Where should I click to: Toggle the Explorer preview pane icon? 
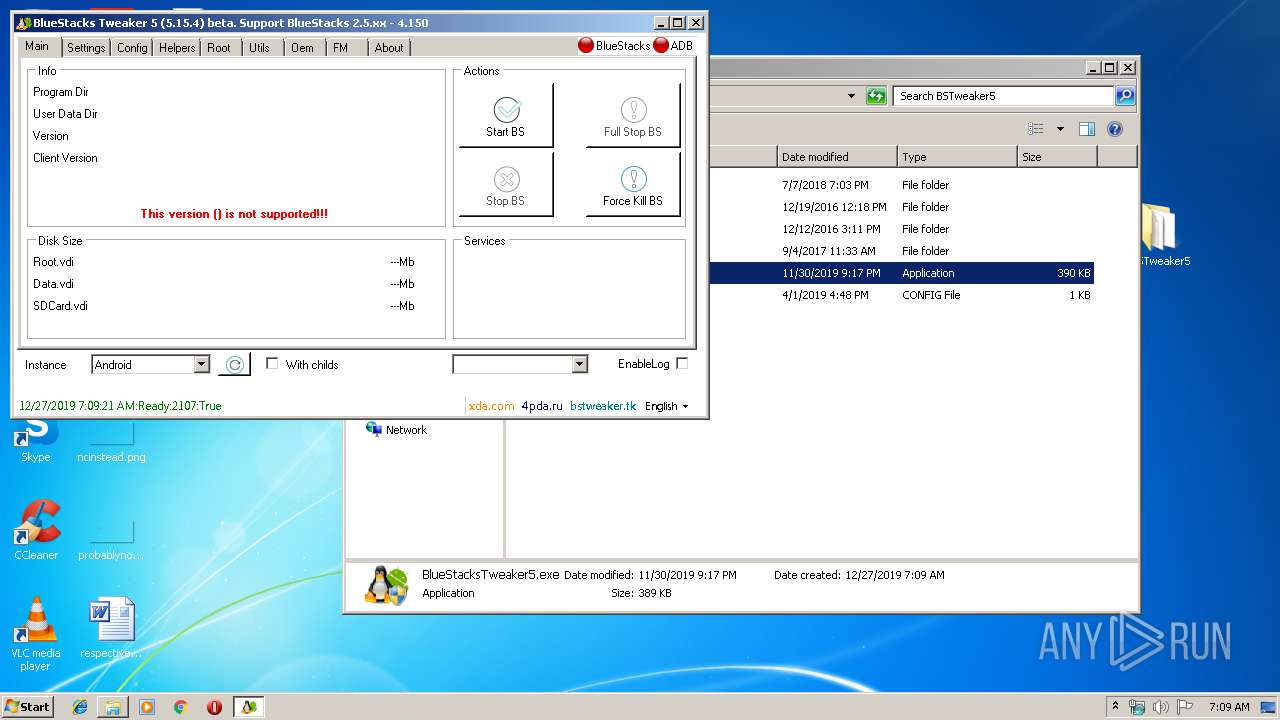tap(1087, 129)
